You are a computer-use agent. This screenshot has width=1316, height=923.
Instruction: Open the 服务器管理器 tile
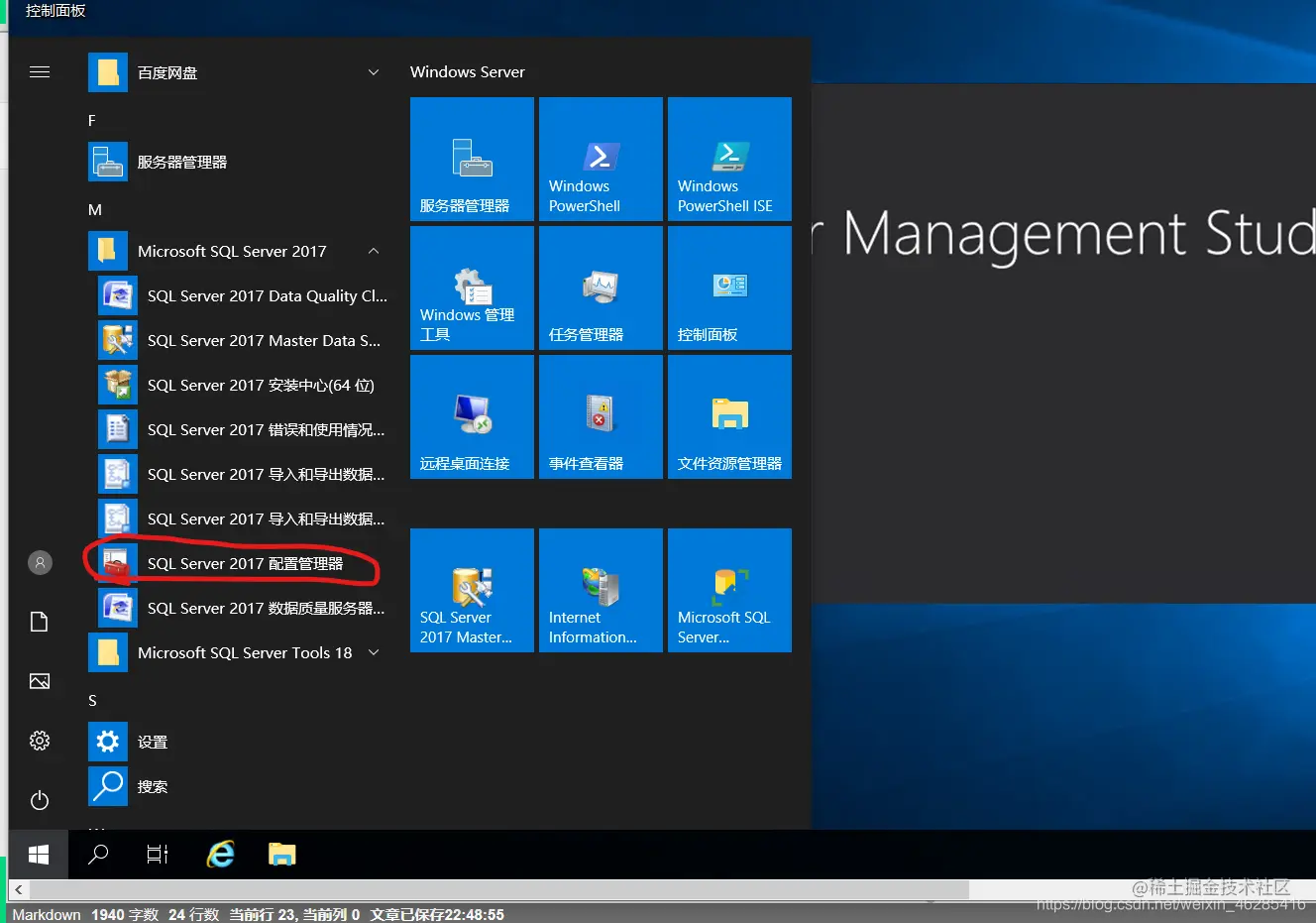tap(472, 159)
